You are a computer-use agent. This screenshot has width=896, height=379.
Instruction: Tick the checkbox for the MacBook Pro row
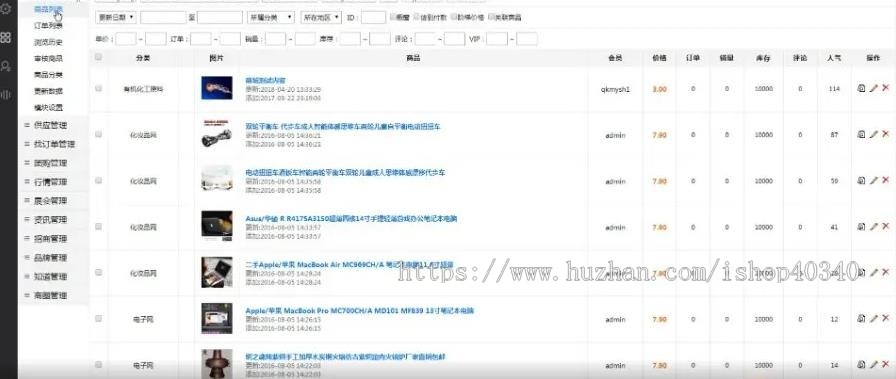pos(98,318)
